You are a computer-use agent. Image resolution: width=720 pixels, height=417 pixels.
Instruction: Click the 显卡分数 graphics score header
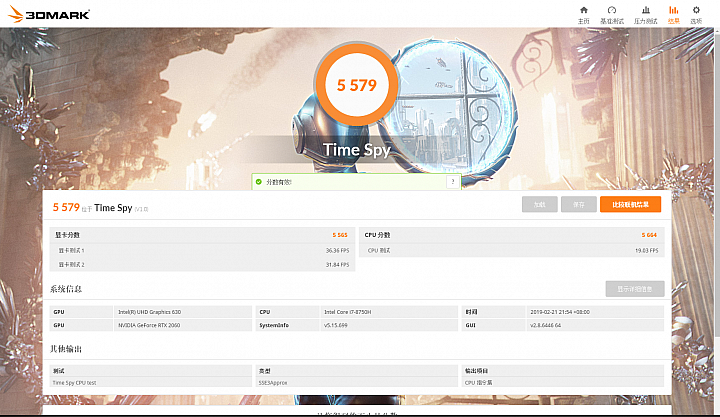tap(67, 235)
